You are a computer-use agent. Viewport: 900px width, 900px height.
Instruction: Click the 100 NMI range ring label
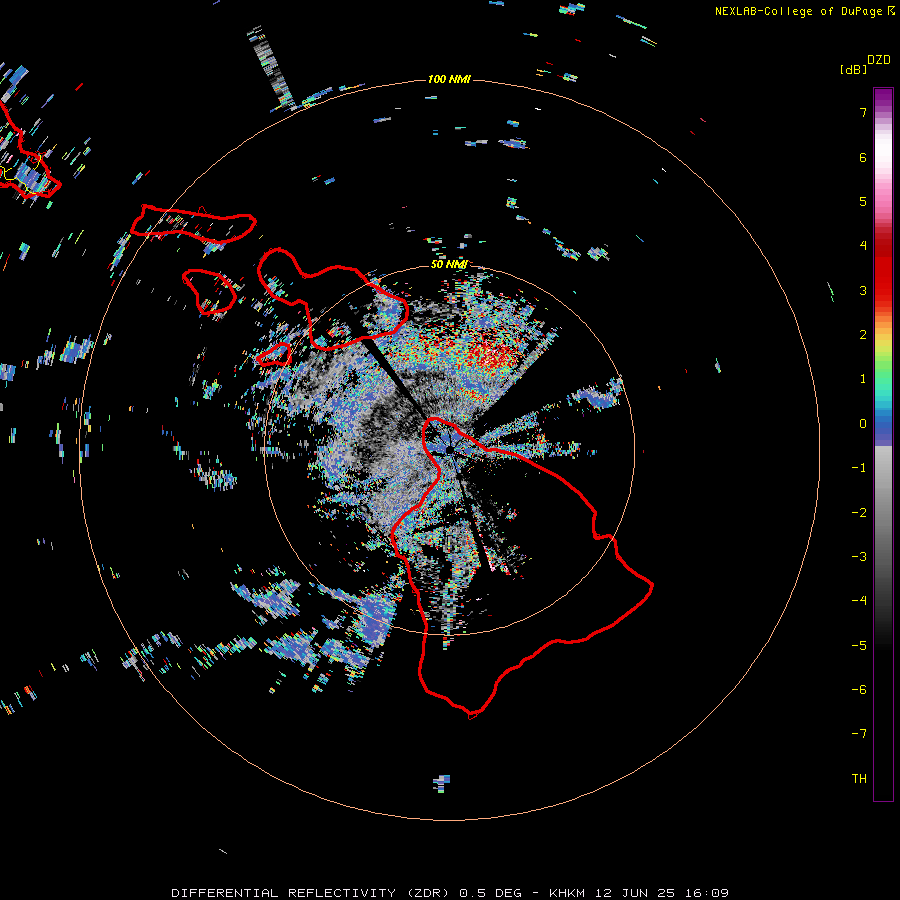[449, 79]
